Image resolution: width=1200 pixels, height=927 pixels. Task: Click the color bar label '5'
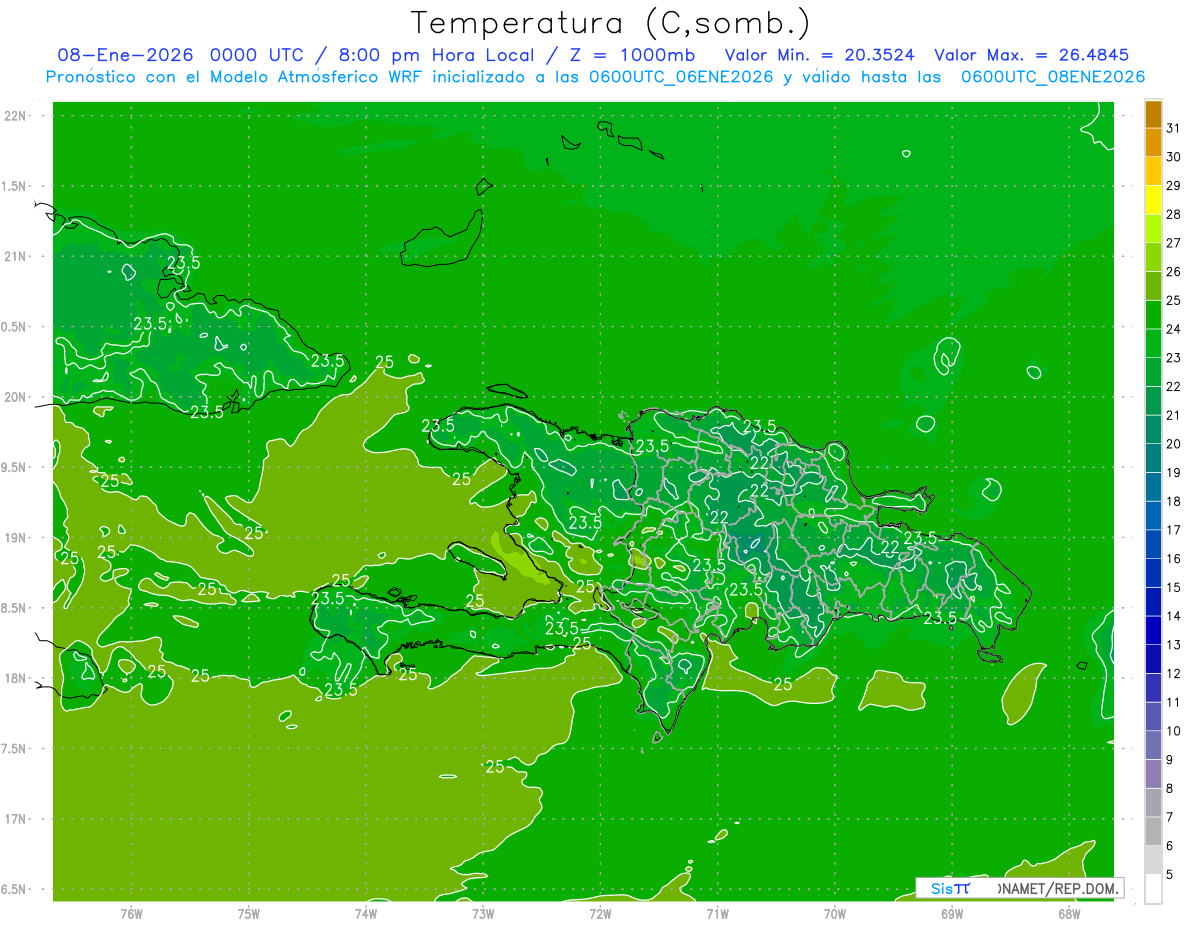[1170, 874]
